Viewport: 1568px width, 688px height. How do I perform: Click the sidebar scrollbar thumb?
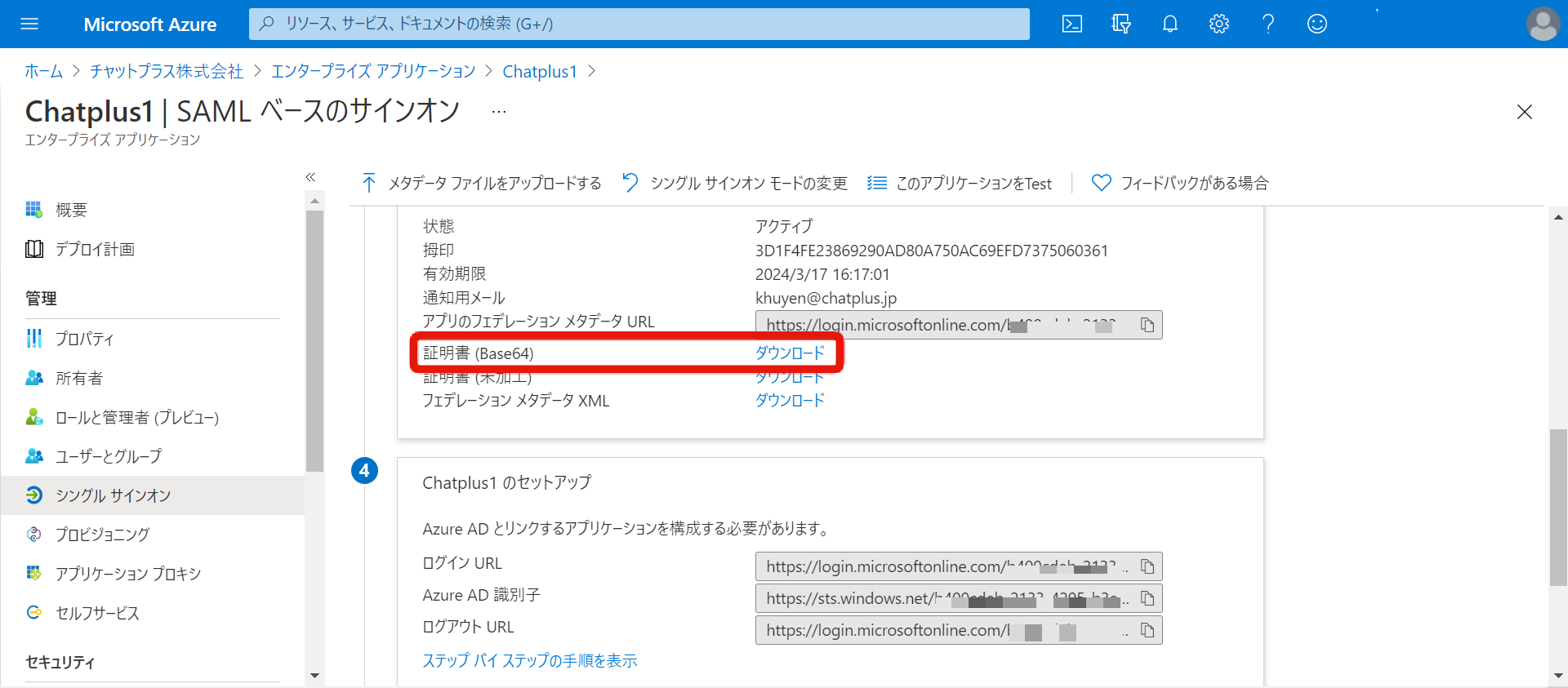pyautogui.click(x=314, y=341)
